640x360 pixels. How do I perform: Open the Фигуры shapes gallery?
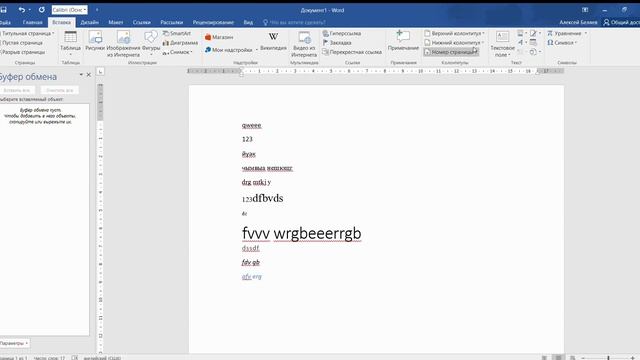pyautogui.click(x=151, y=43)
